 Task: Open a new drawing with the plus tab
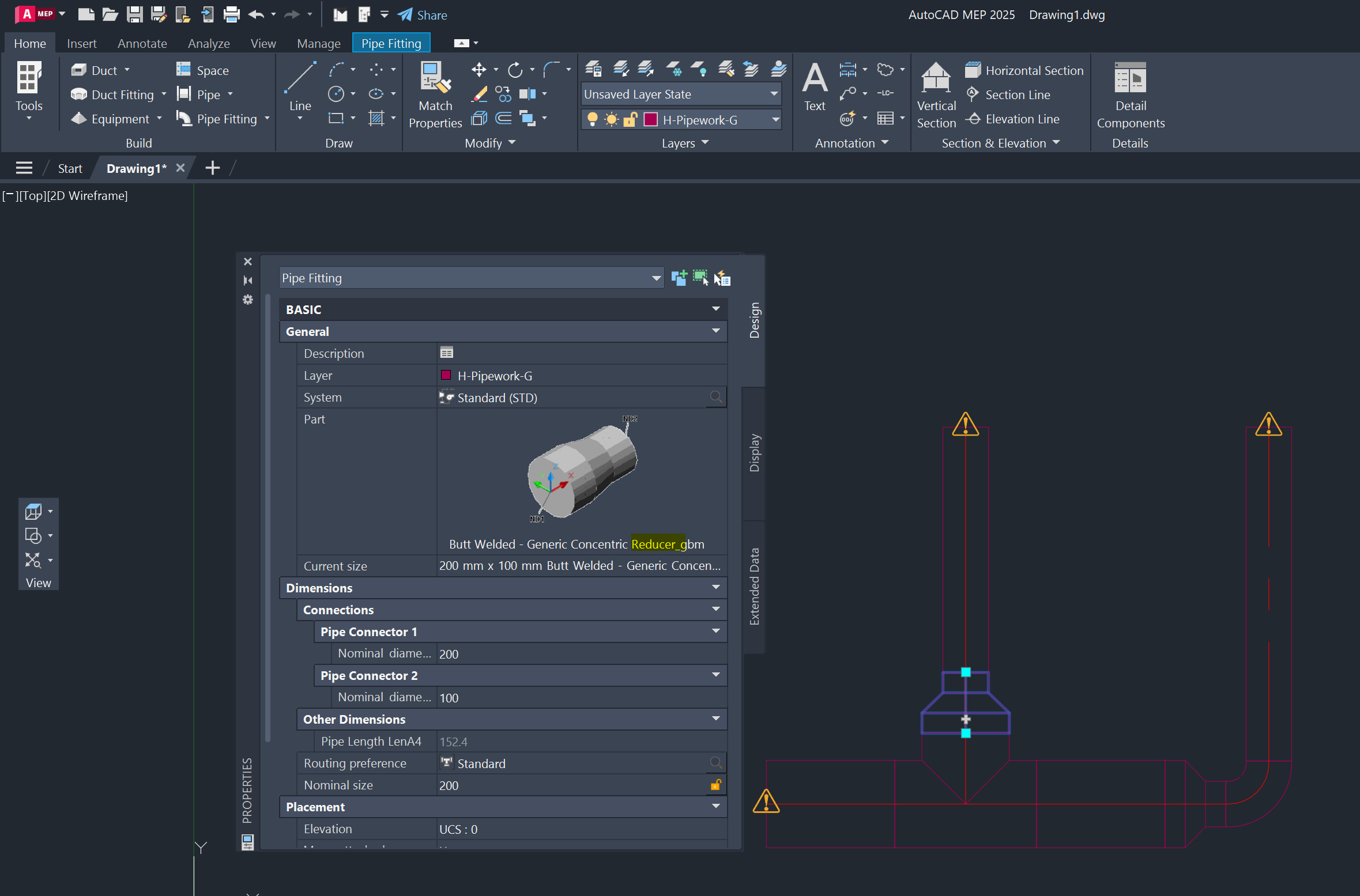(212, 168)
